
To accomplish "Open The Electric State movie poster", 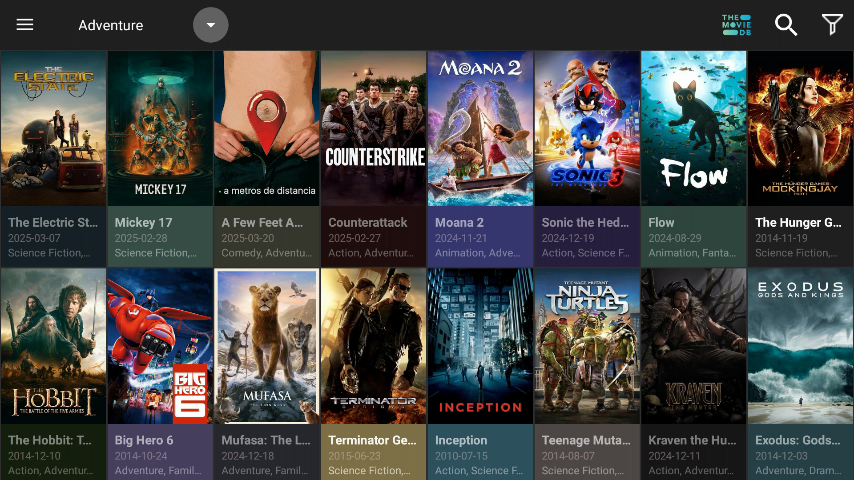I will coord(53,129).
